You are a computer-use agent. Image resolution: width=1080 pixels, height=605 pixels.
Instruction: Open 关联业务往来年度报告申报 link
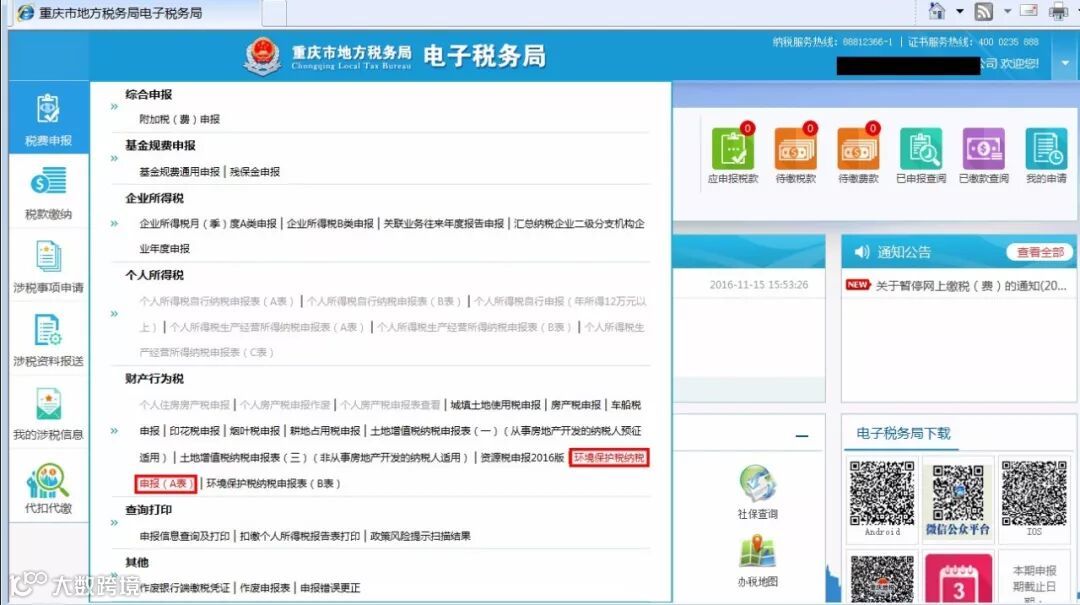point(444,223)
